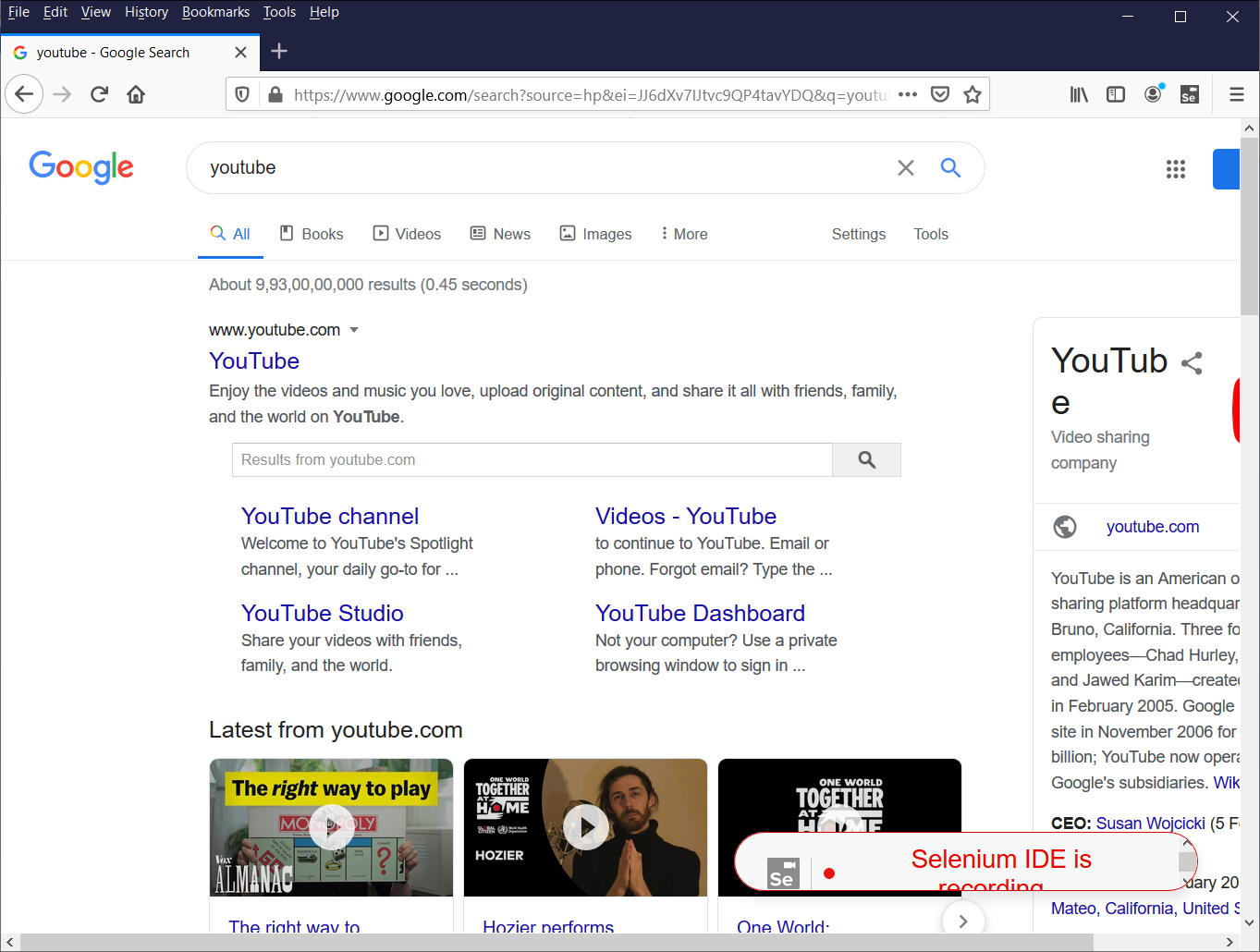The image size is (1260, 952).
Task: Open the Firefox account icon
Action: (x=1153, y=93)
